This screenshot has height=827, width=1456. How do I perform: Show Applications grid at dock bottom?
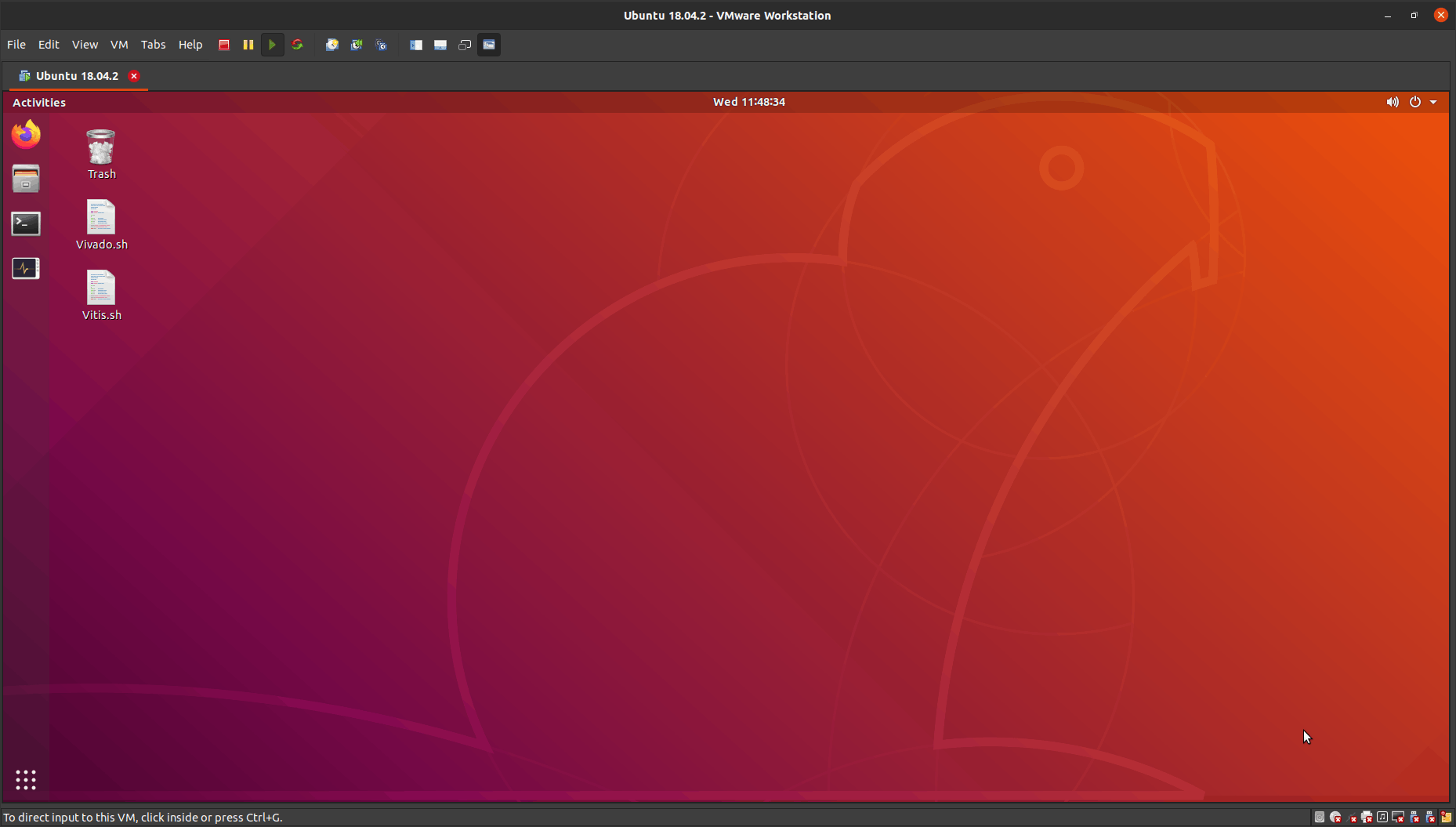tap(26, 779)
